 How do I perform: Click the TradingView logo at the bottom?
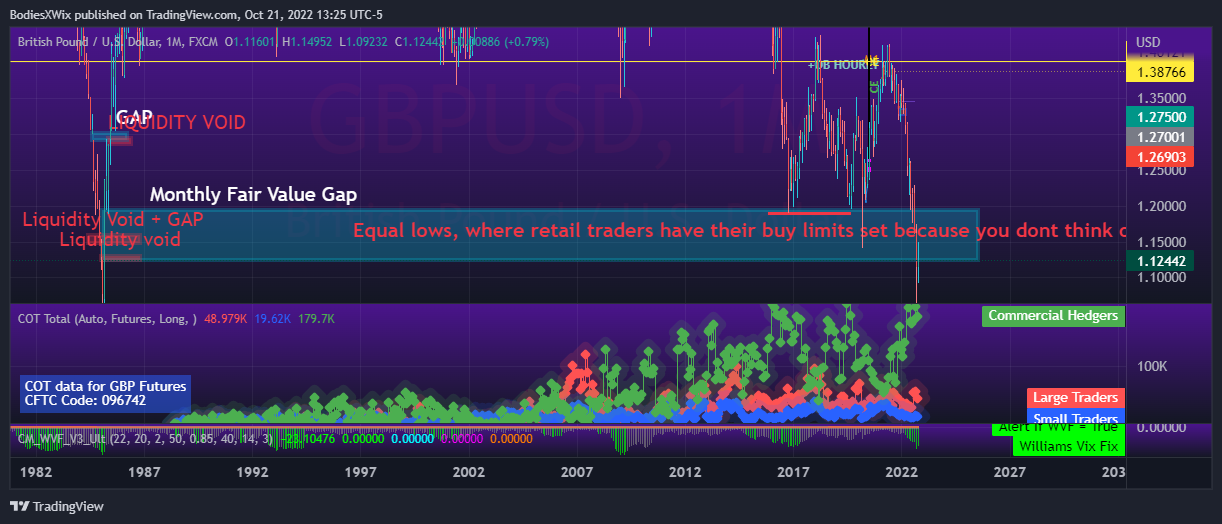(x=57, y=507)
